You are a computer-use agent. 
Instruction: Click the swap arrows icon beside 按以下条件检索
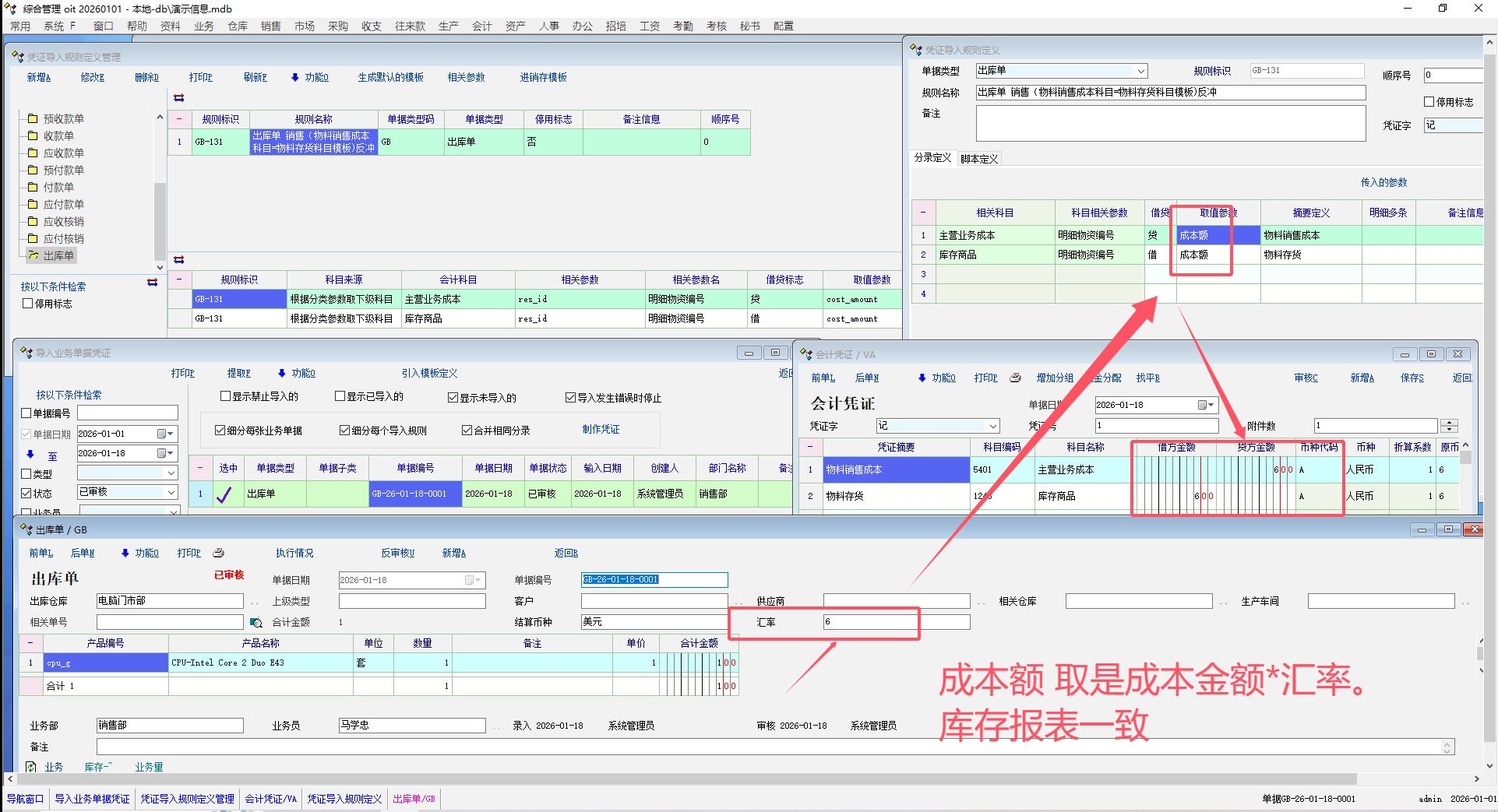coord(152,283)
